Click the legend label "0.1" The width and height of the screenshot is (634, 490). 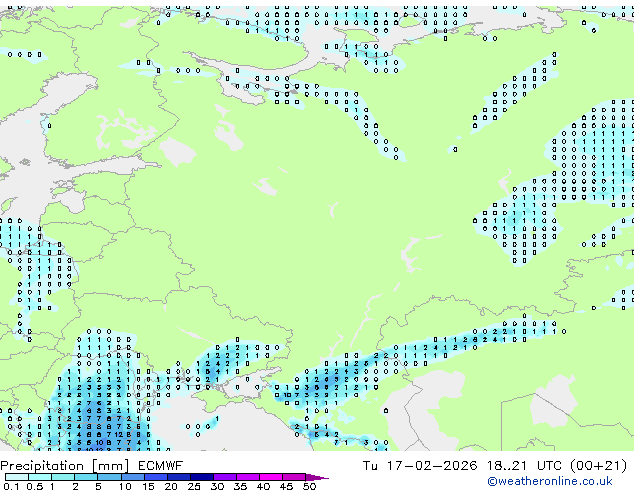pos(11,486)
